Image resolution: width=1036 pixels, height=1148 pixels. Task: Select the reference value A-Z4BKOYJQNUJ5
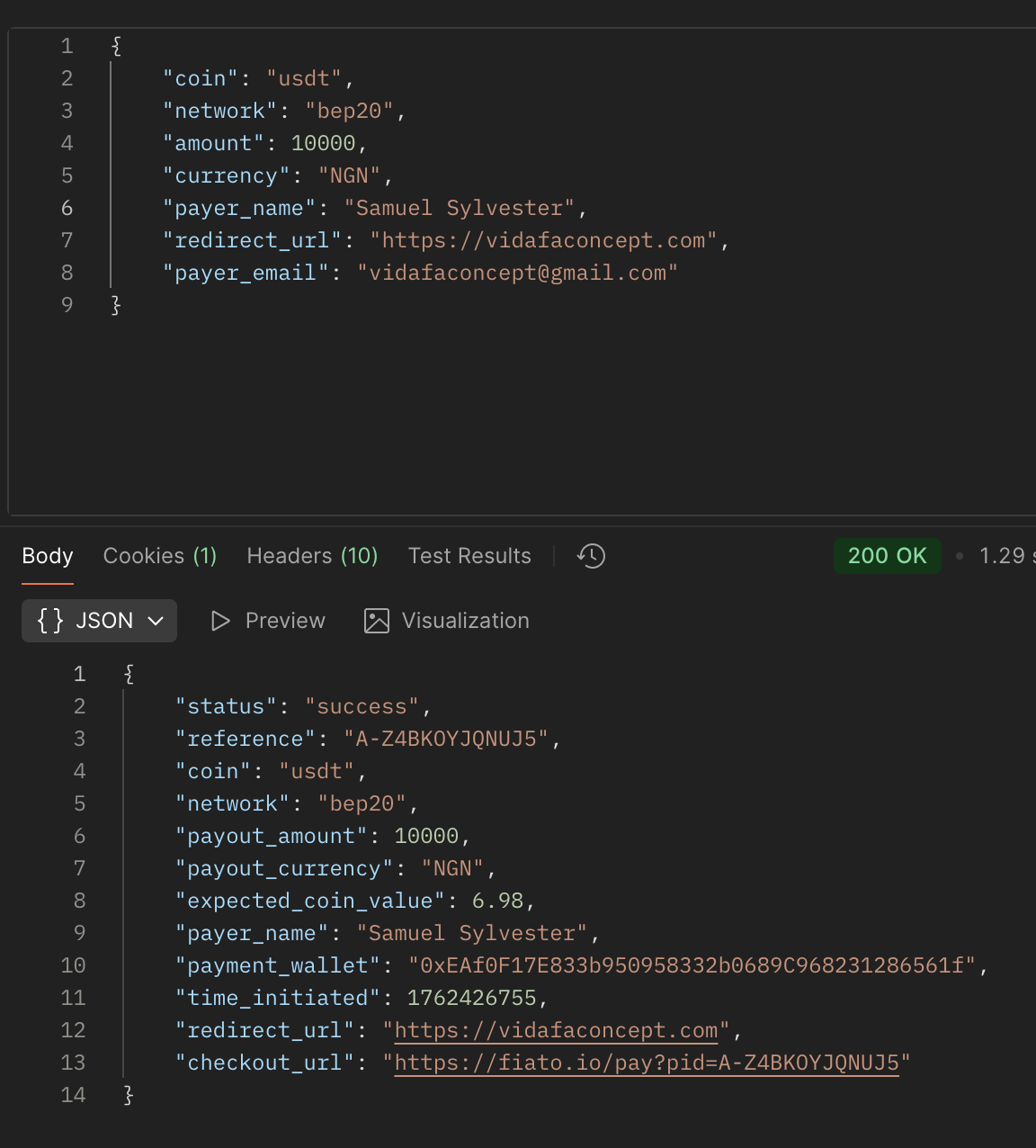click(x=450, y=739)
